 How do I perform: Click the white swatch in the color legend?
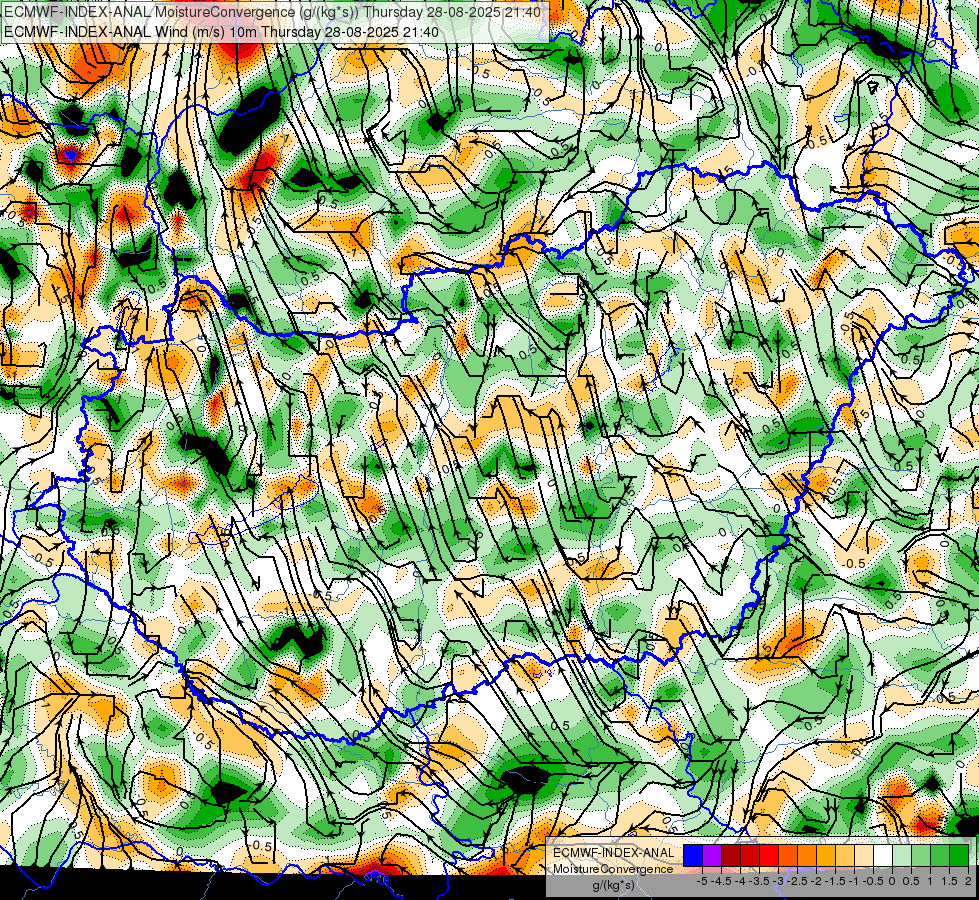coord(882,855)
